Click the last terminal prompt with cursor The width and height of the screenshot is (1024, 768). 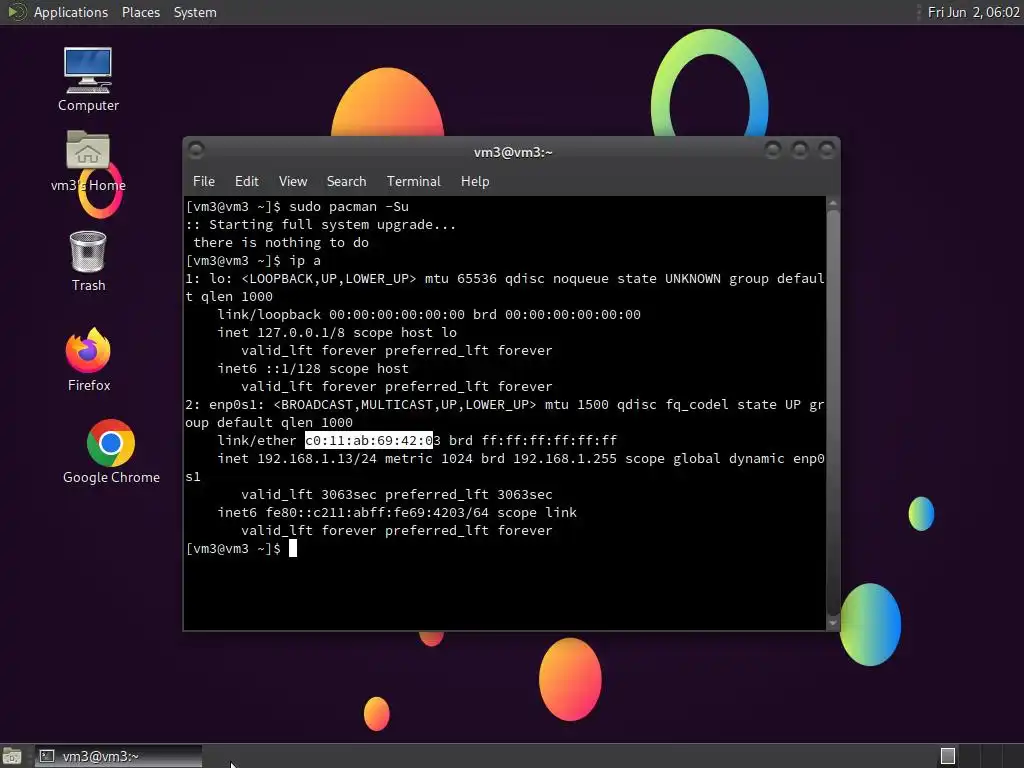[x=241, y=549]
